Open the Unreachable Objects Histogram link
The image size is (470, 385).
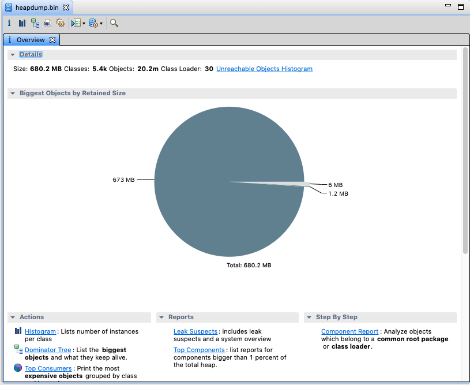pyautogui.click(x=264, y=69)
